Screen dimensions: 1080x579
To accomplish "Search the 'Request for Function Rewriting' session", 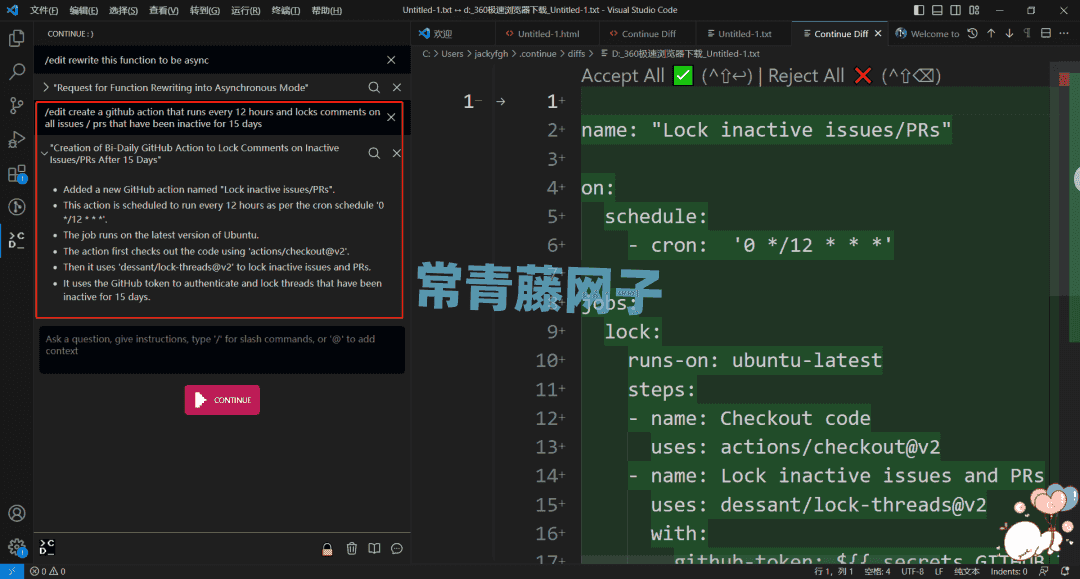I will [374, 87].
